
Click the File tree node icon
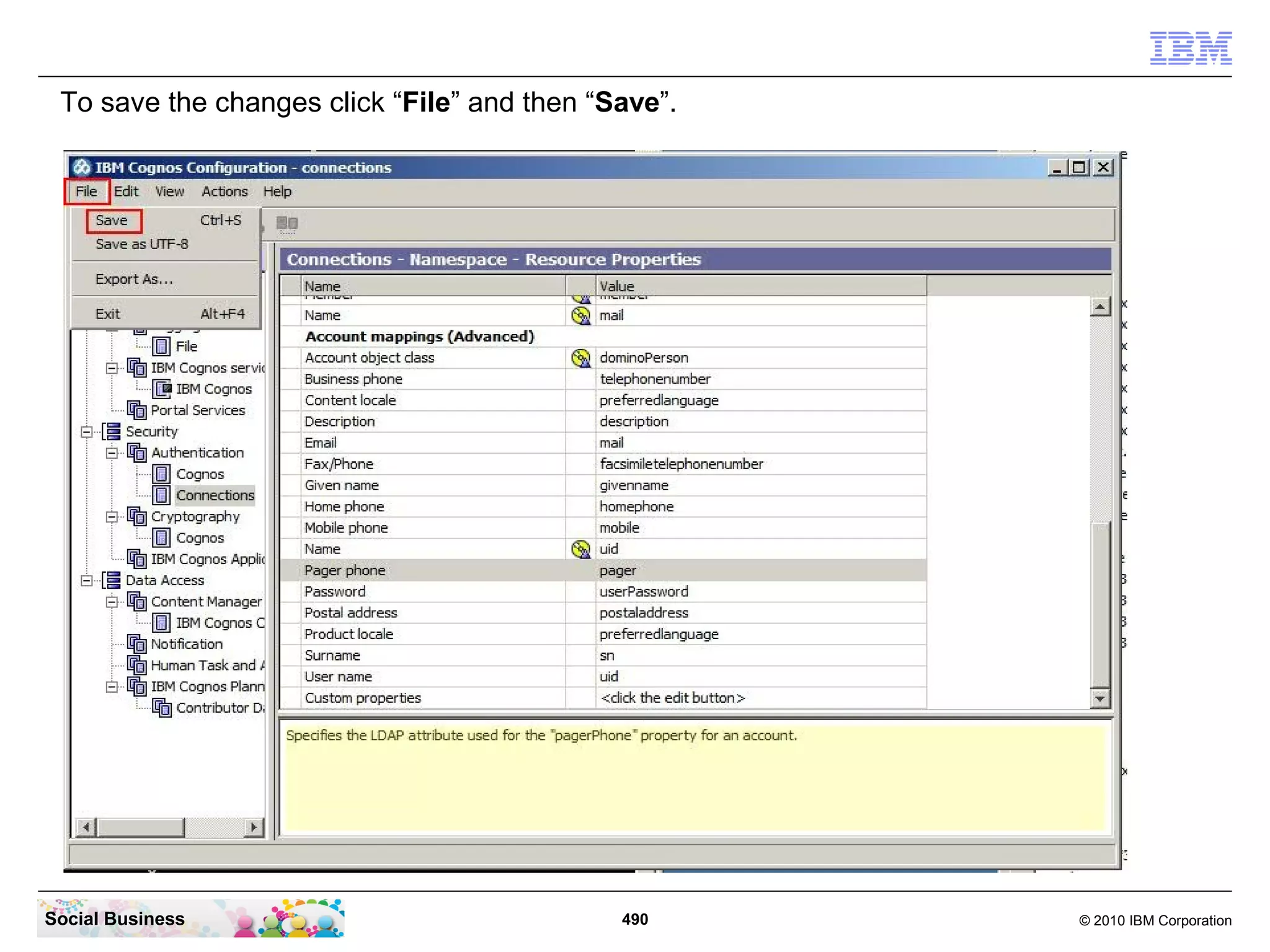[161, 346]
